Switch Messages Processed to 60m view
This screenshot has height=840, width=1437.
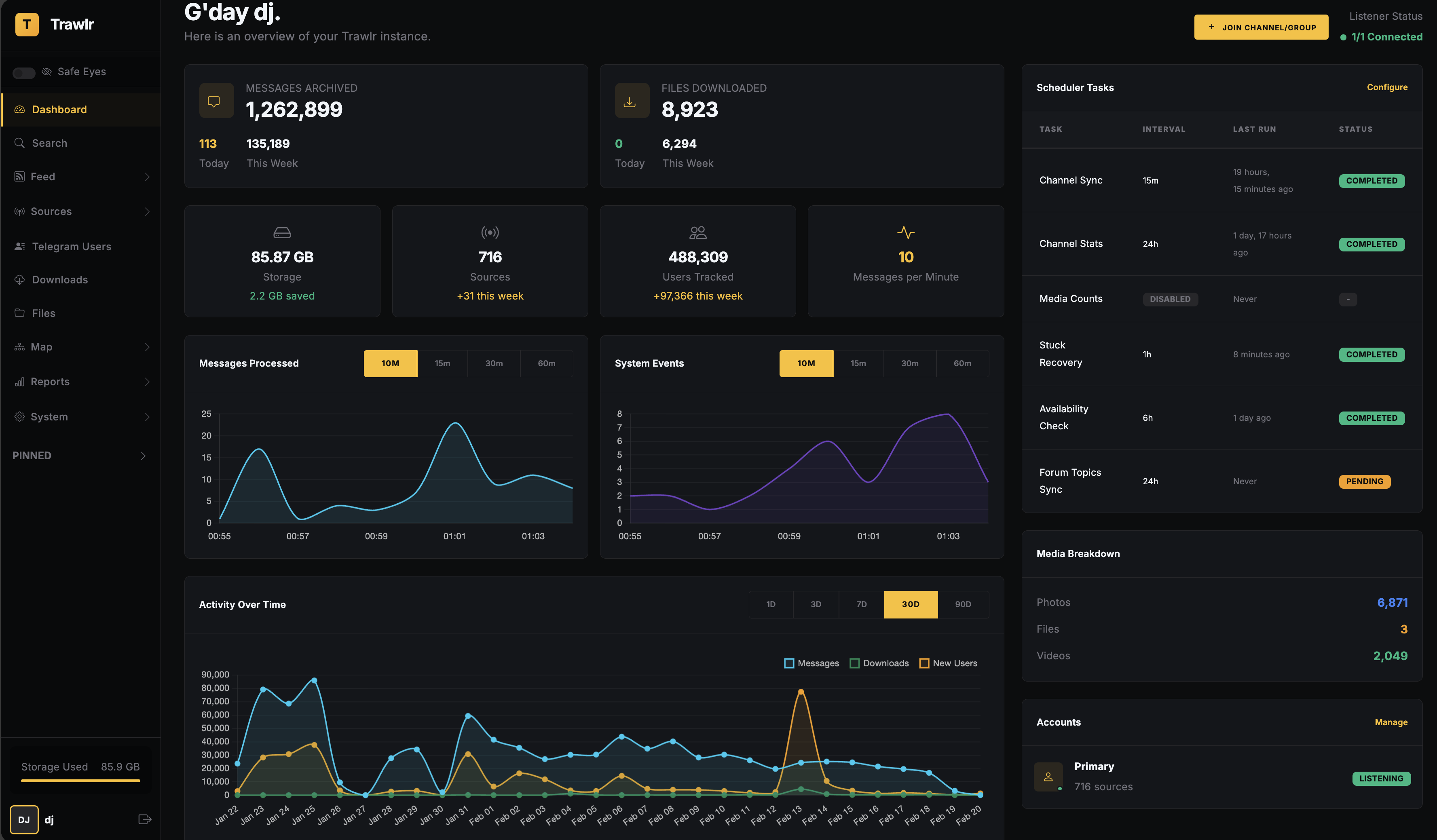click(x=546, y=363)
